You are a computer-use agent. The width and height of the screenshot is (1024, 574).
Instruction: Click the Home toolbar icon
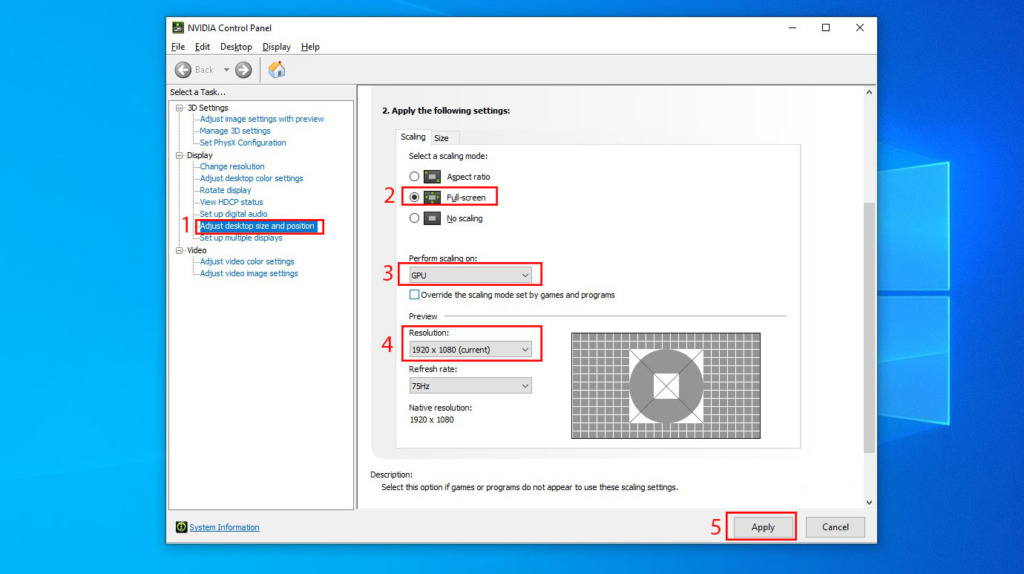click(277, 69)
